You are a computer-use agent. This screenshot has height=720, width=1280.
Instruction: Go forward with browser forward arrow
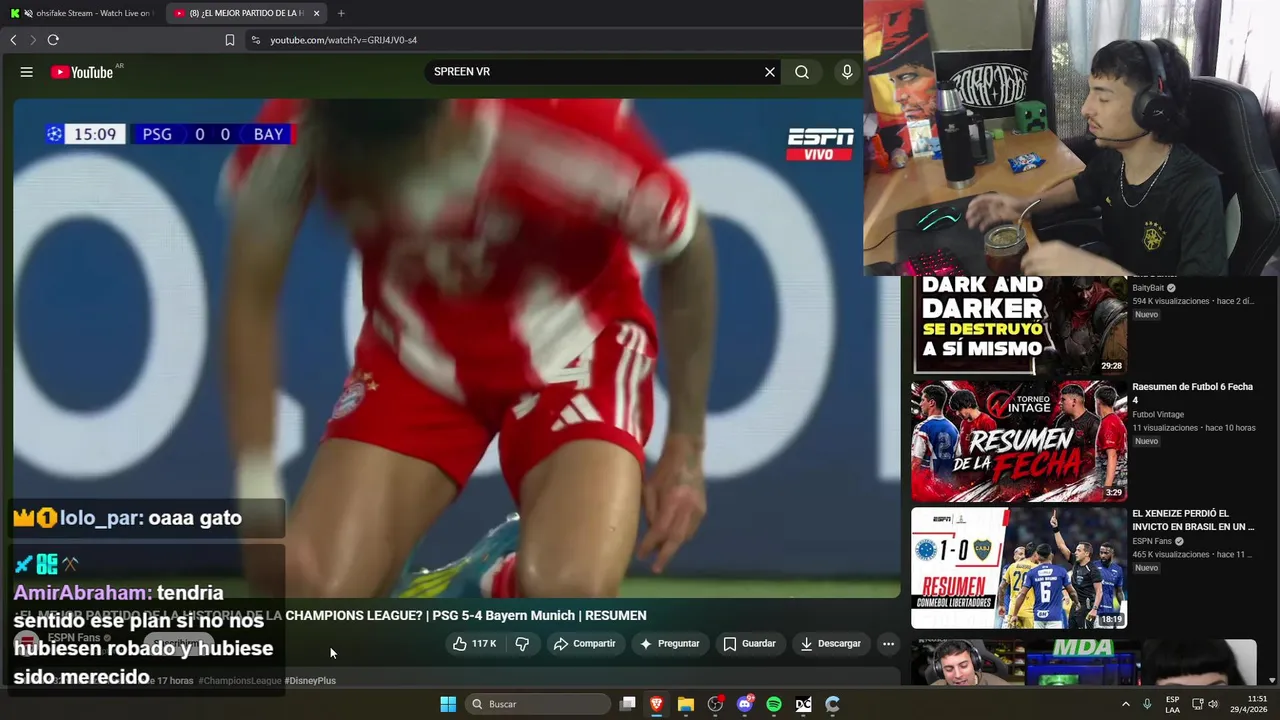pyautogui.click(x=33, y=40)
